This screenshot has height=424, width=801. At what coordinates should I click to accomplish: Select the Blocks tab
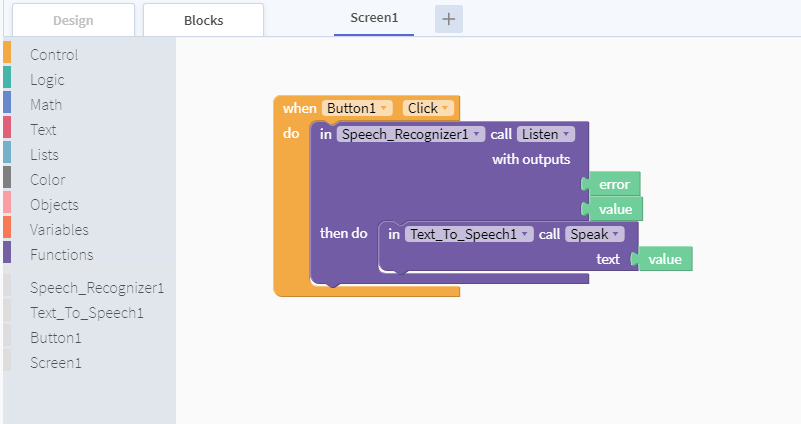[x=204, y=20]
